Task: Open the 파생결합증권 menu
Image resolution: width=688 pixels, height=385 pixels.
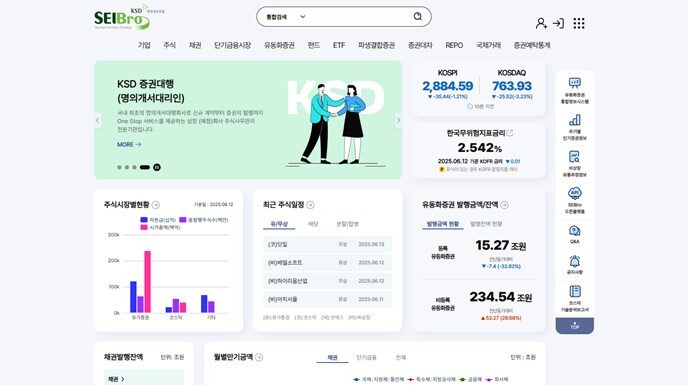Action: point(376,45)
